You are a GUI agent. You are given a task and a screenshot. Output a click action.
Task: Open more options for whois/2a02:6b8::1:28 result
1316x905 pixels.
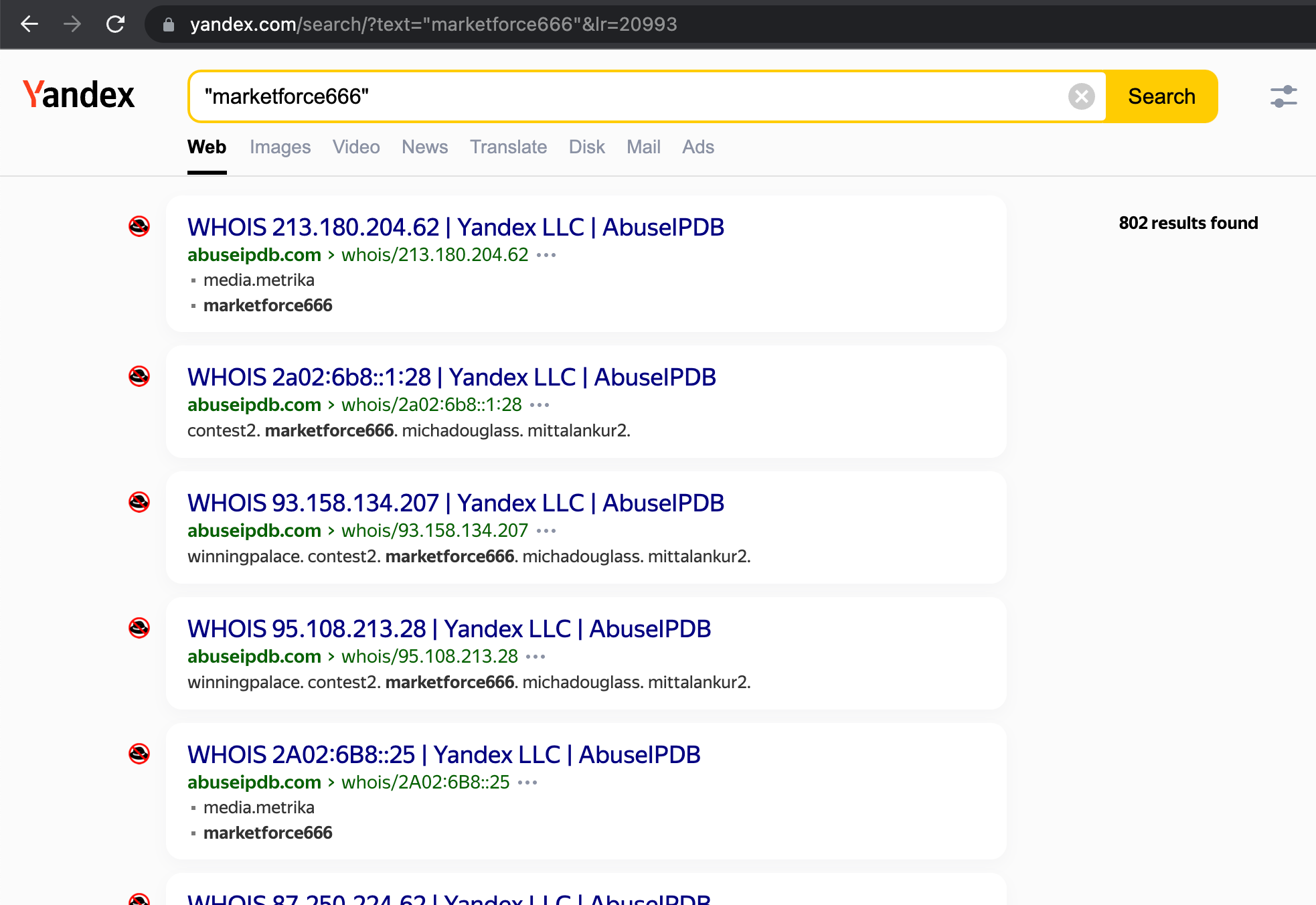coord(540,405)
